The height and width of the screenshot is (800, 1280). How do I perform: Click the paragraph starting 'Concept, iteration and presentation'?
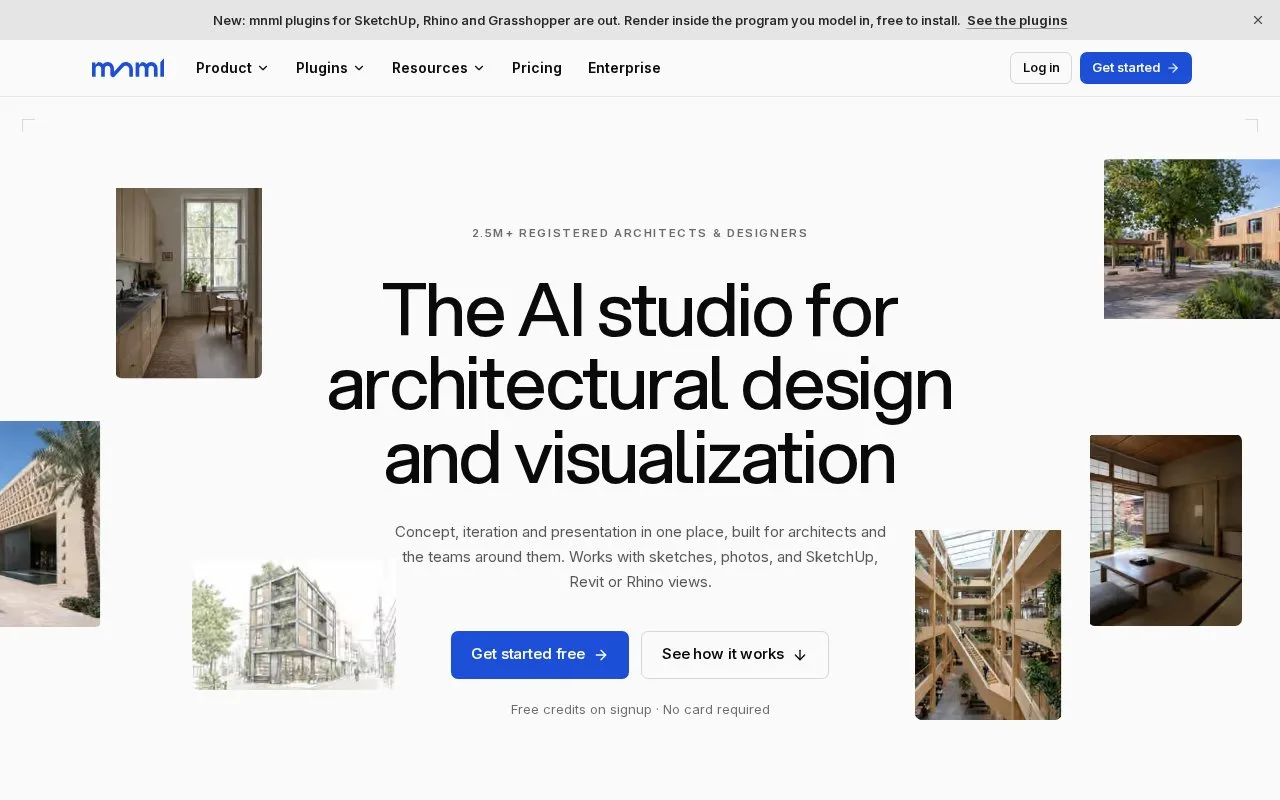coord(640,557)
